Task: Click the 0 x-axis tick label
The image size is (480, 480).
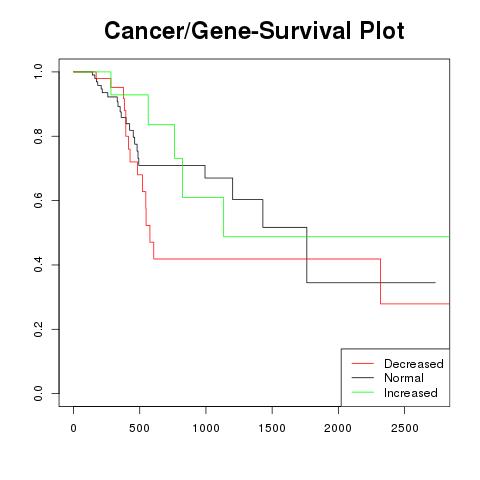Action: pyautogui.click(x=73, y=428)
